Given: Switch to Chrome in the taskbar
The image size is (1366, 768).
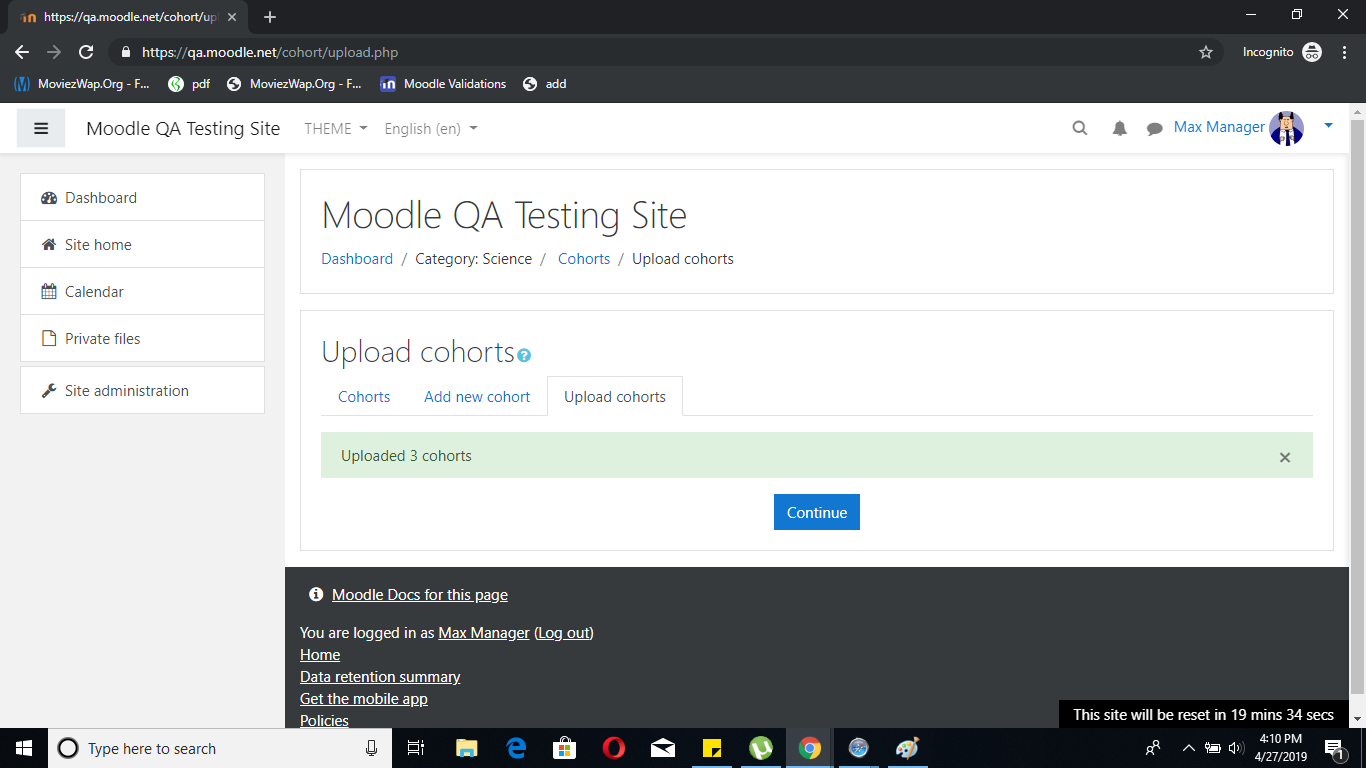Looking at the screenshot, I should (810, 748).
